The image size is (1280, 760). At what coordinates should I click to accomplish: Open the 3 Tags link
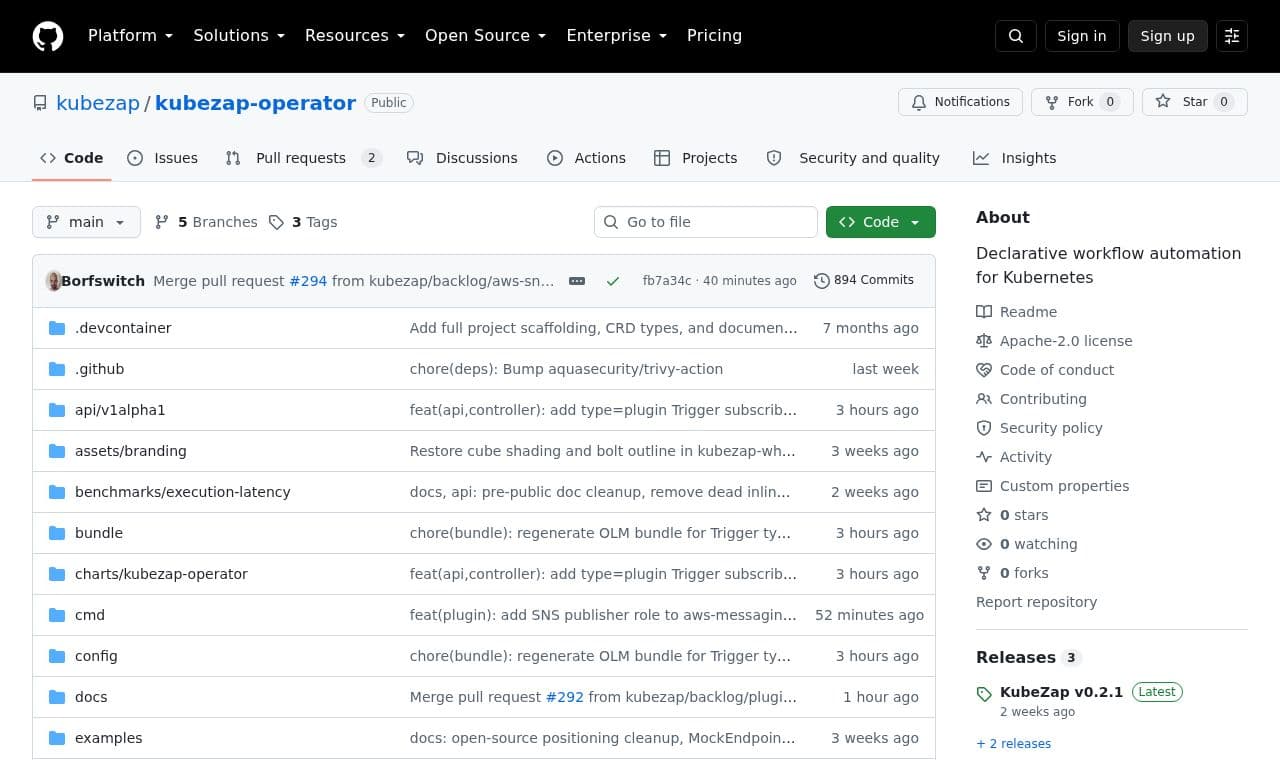303,222
